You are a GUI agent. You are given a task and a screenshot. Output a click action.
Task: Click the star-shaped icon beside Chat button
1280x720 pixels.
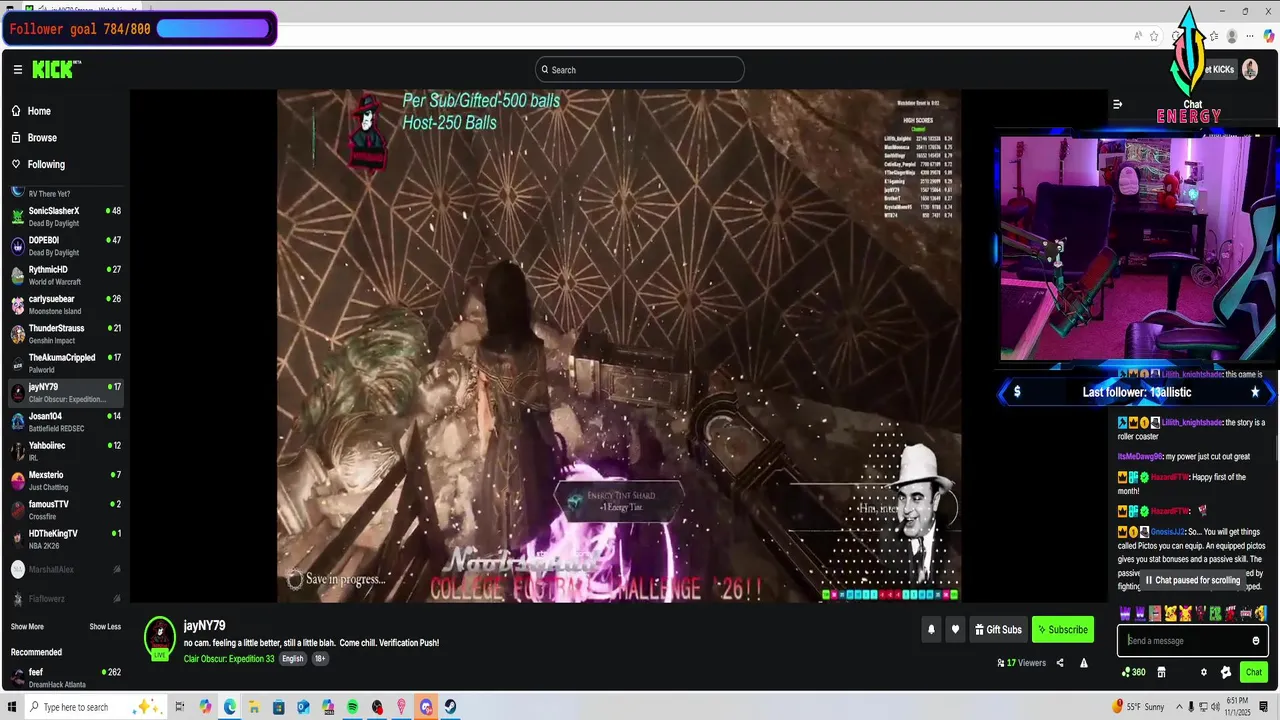click(x=1226, y=672)
